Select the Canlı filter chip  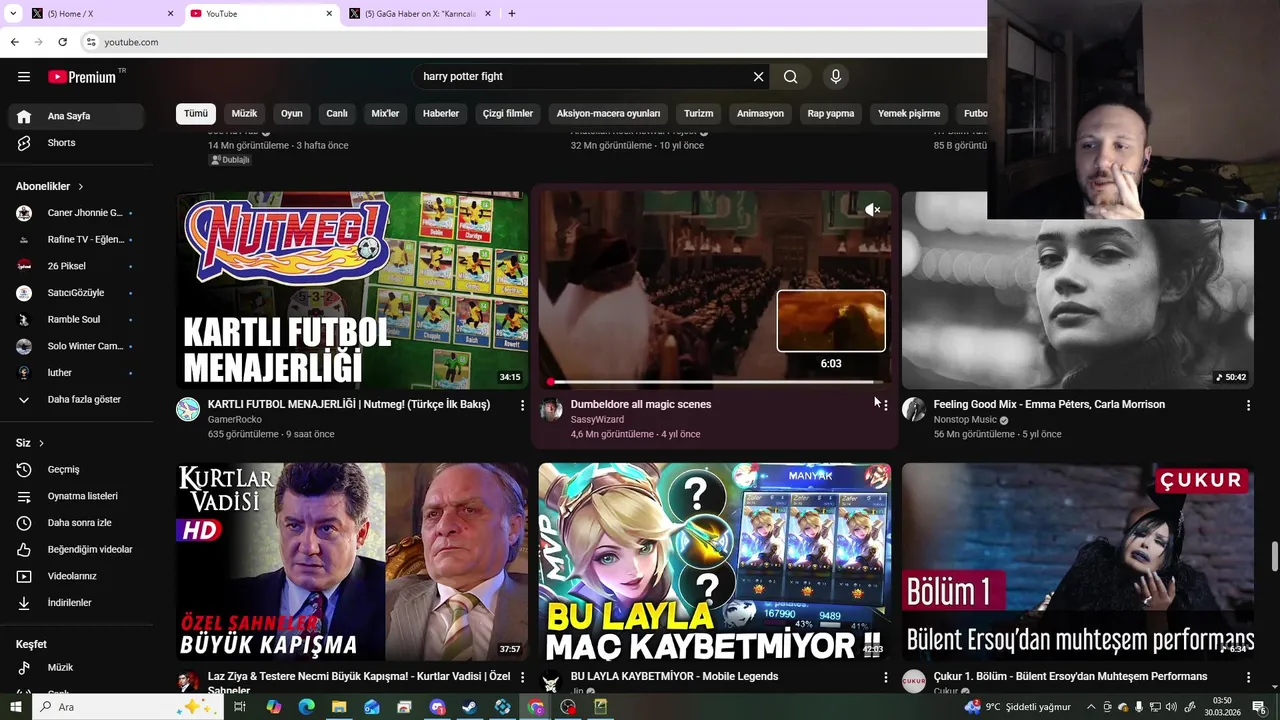pyautogui.click(x=337, y=114)
